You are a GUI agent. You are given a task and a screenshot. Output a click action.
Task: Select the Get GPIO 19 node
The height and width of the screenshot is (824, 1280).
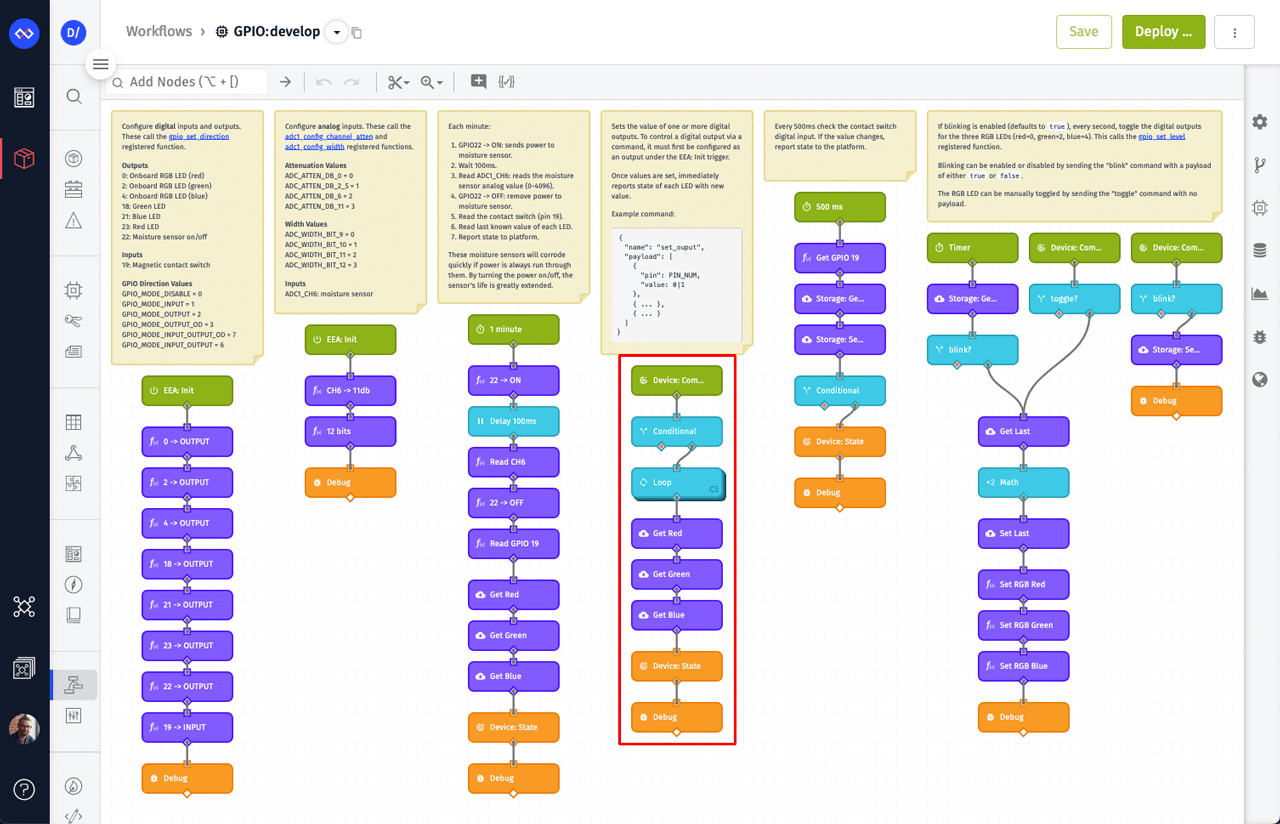[840, 258]
